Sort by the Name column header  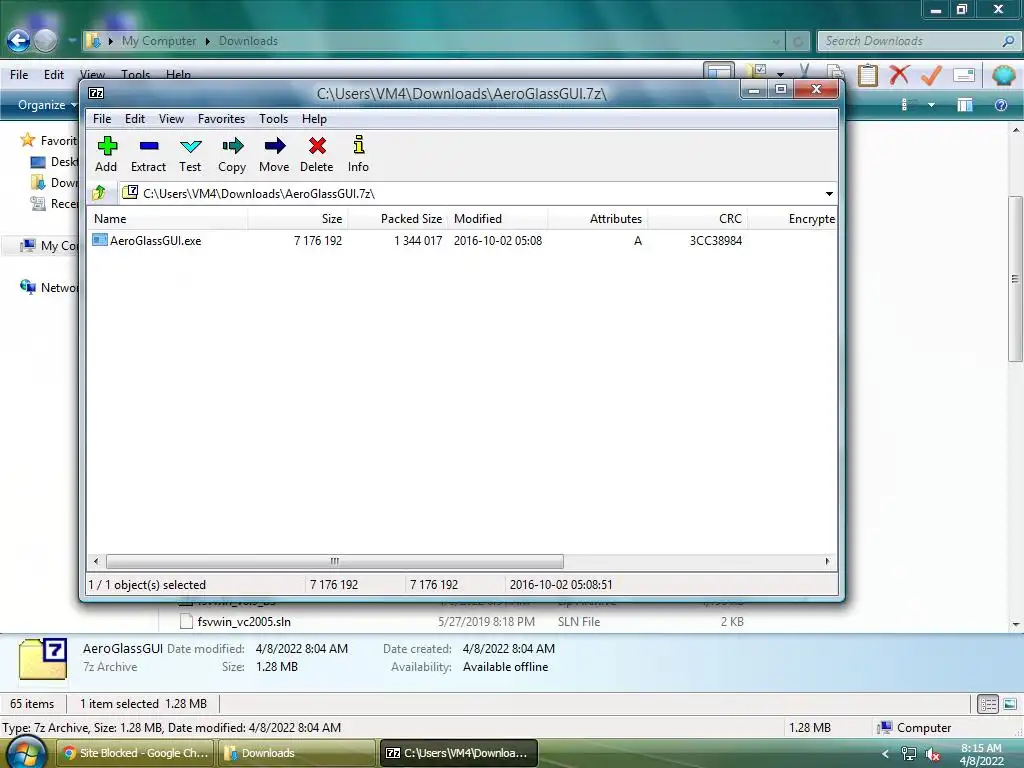(x=167, y=219)
